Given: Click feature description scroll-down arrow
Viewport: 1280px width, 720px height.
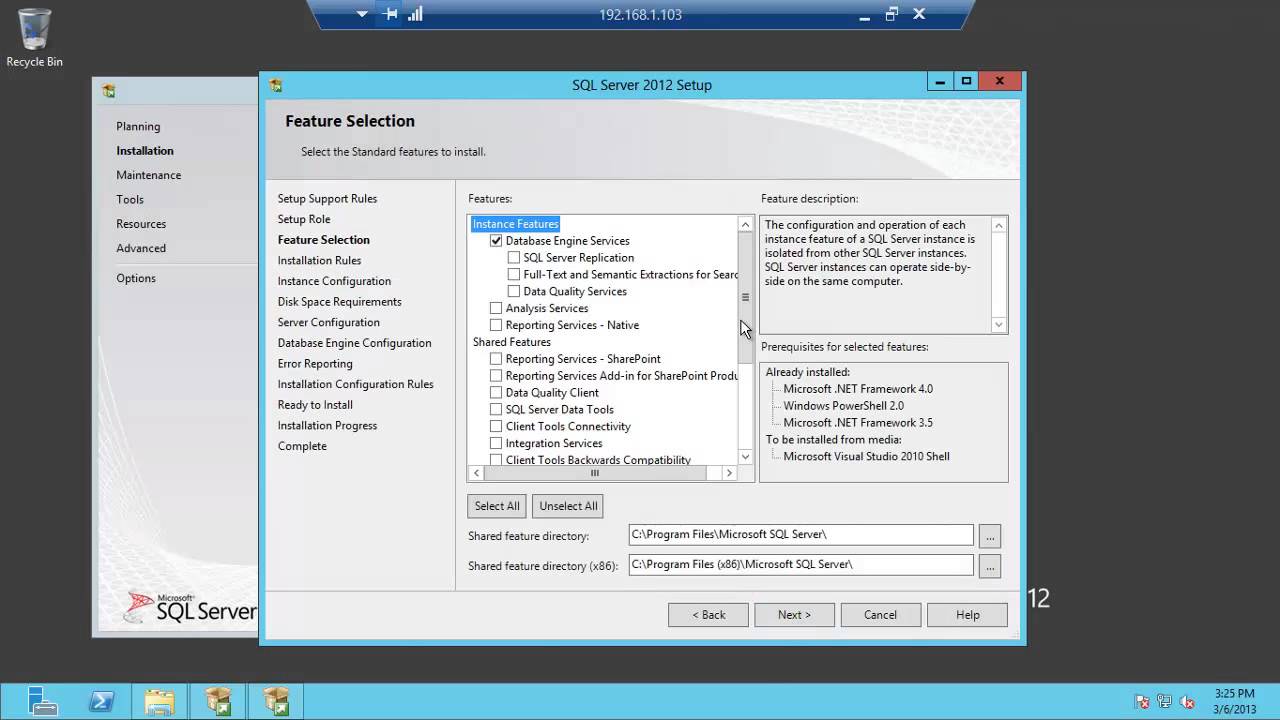Looking at the screenshot, I should (998, 324).
